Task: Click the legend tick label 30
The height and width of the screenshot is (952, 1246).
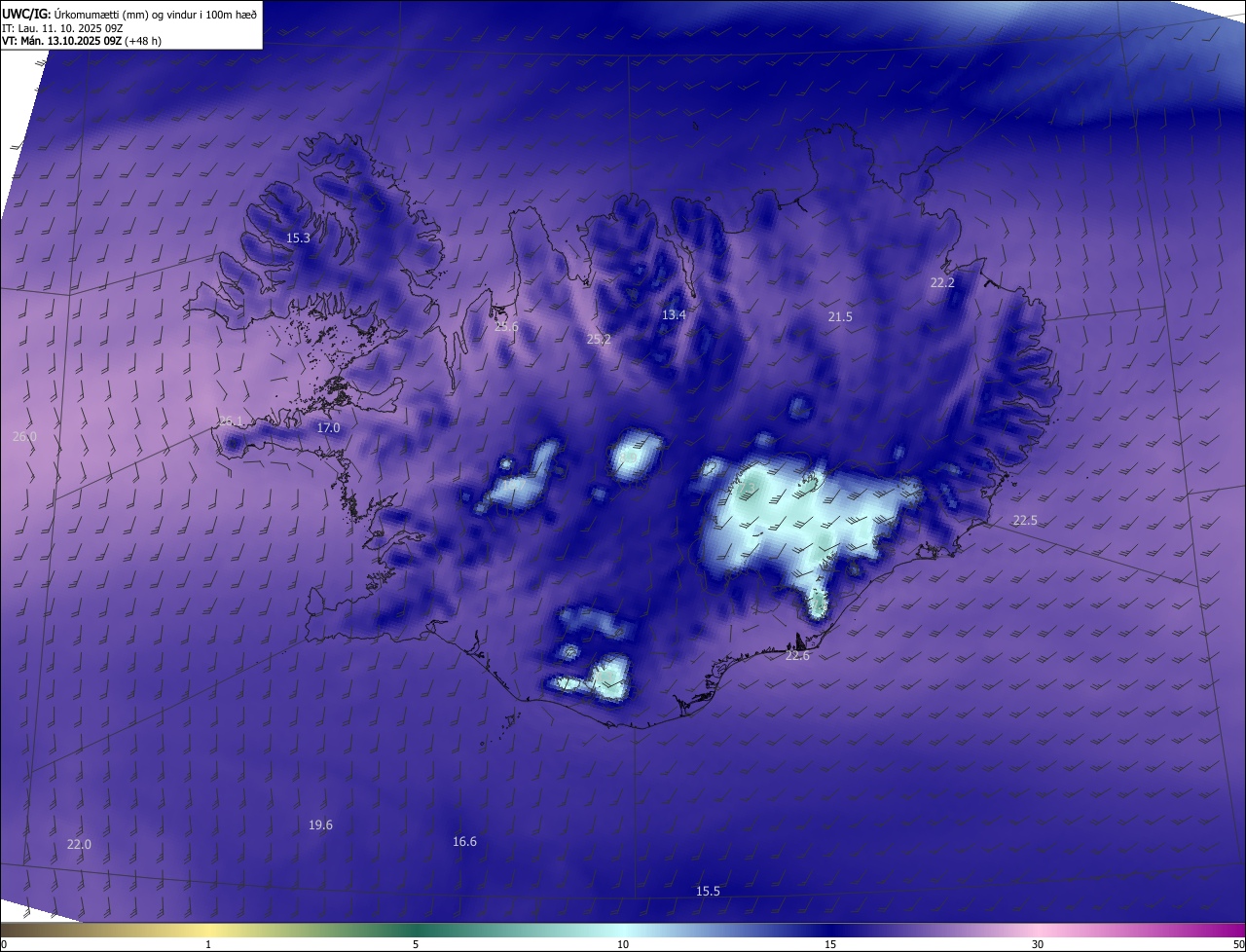Action: pyautogui.click(x=1038, y=944)
